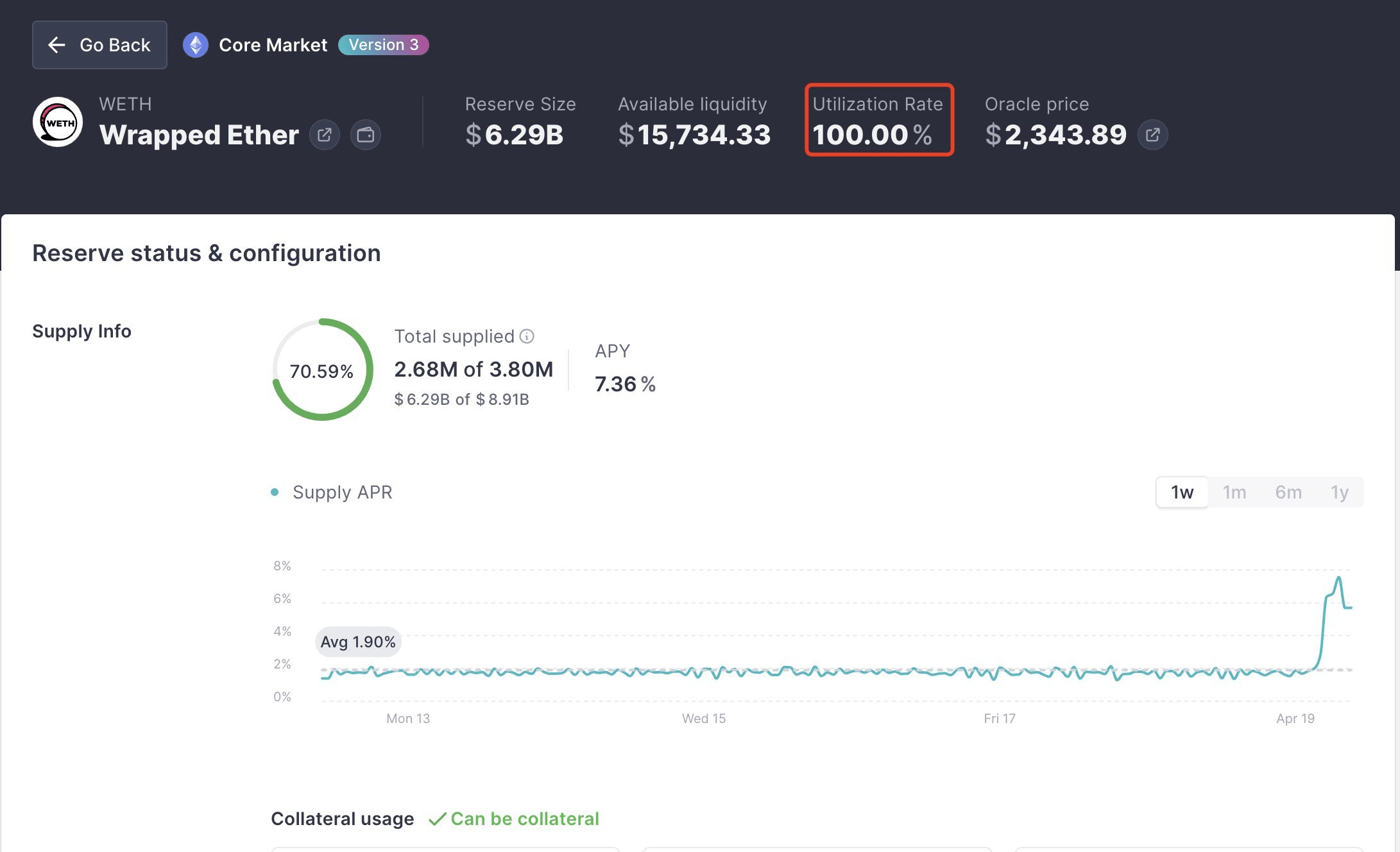This screenshot has height=852, width=1400.
Task: Click the WETH token logo
Action: coord(58,122)
